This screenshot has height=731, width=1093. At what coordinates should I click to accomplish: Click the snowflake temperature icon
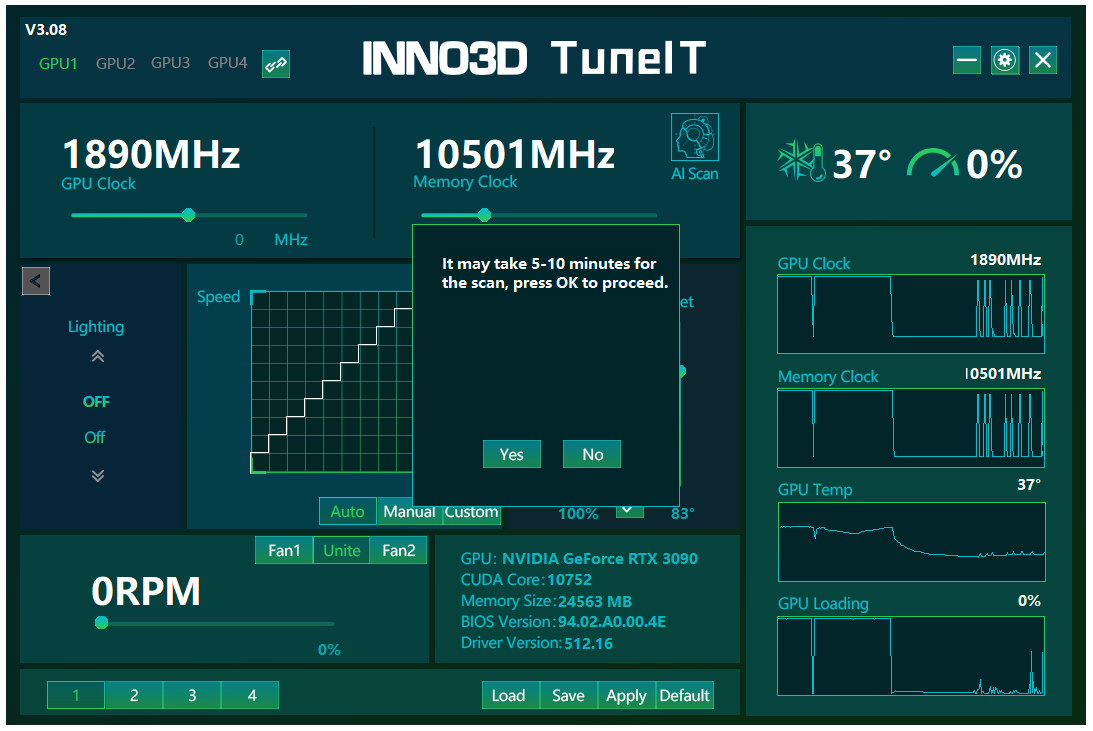(x=801, y=161)
